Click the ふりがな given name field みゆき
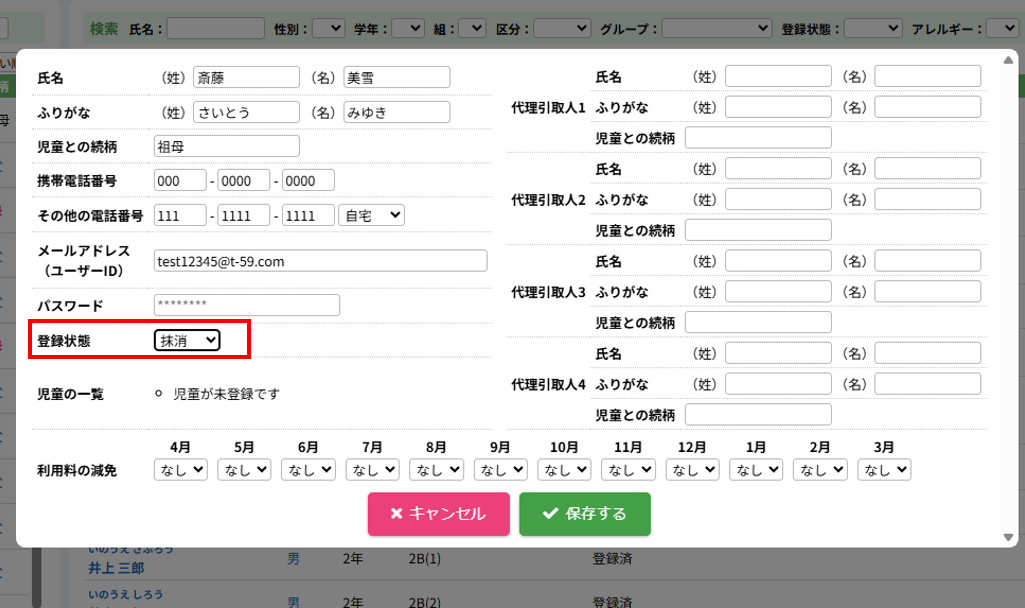 (x=396, y=112)
